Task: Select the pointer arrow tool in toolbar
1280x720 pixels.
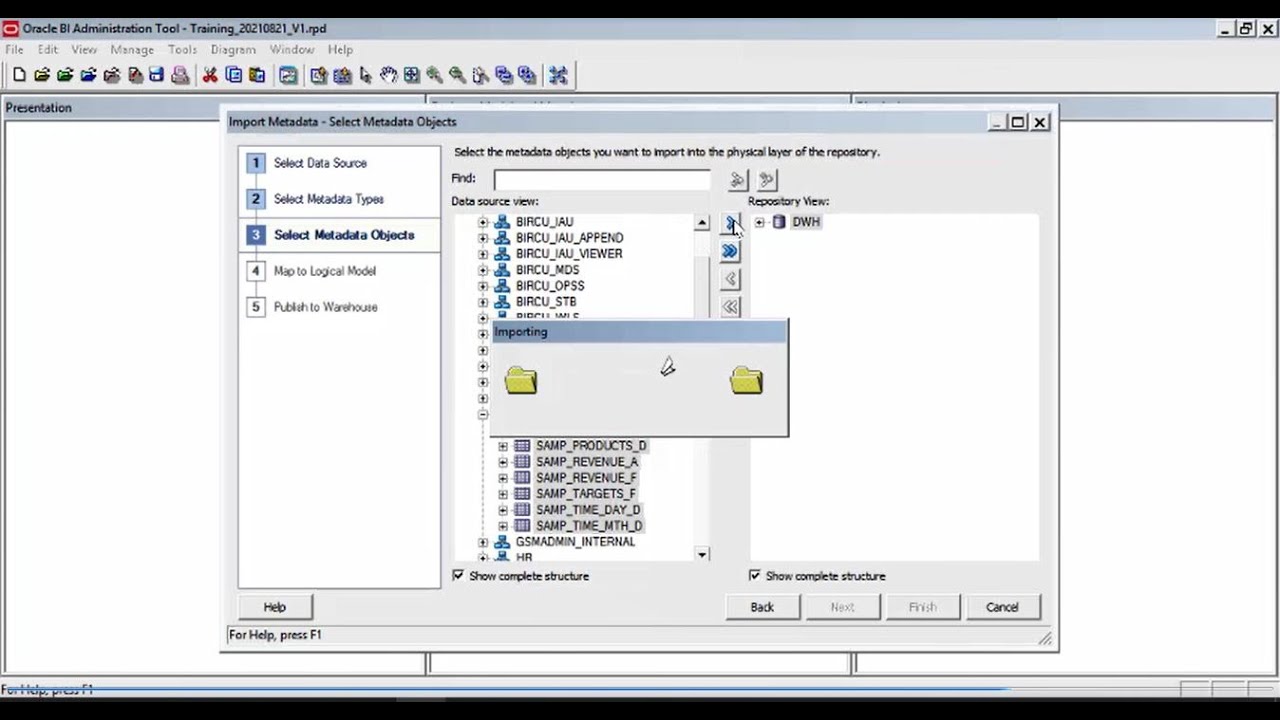Action: [366, 75]
